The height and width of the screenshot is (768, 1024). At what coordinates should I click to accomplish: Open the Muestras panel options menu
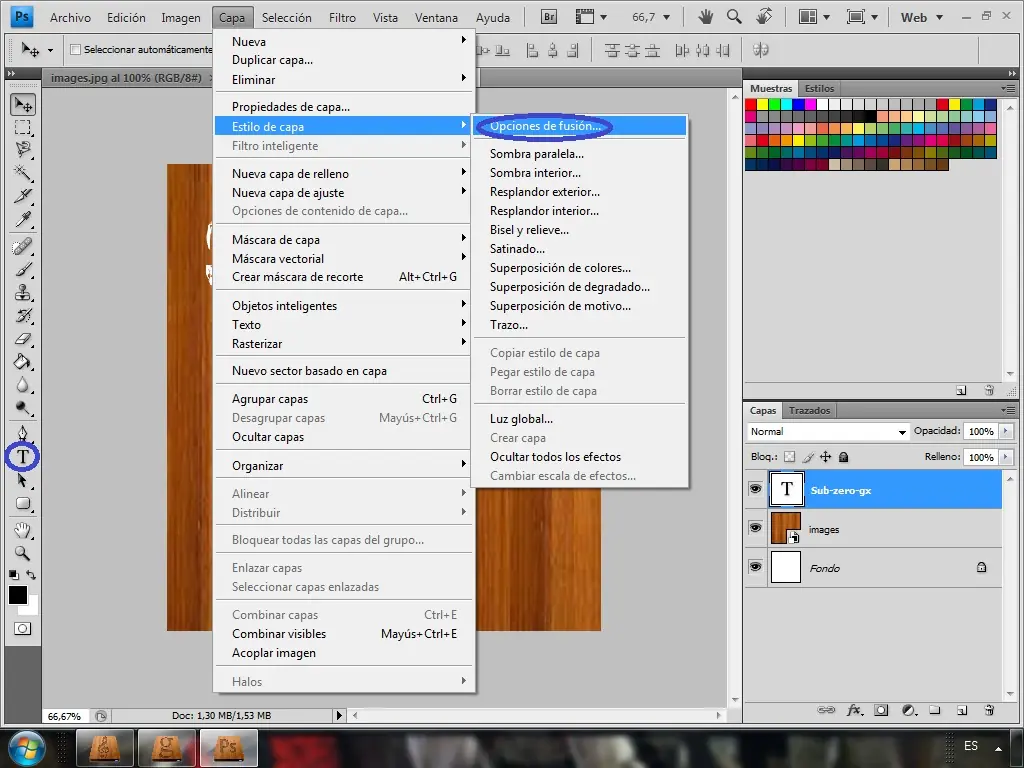pyautogui.click(x=1008, y=88)
